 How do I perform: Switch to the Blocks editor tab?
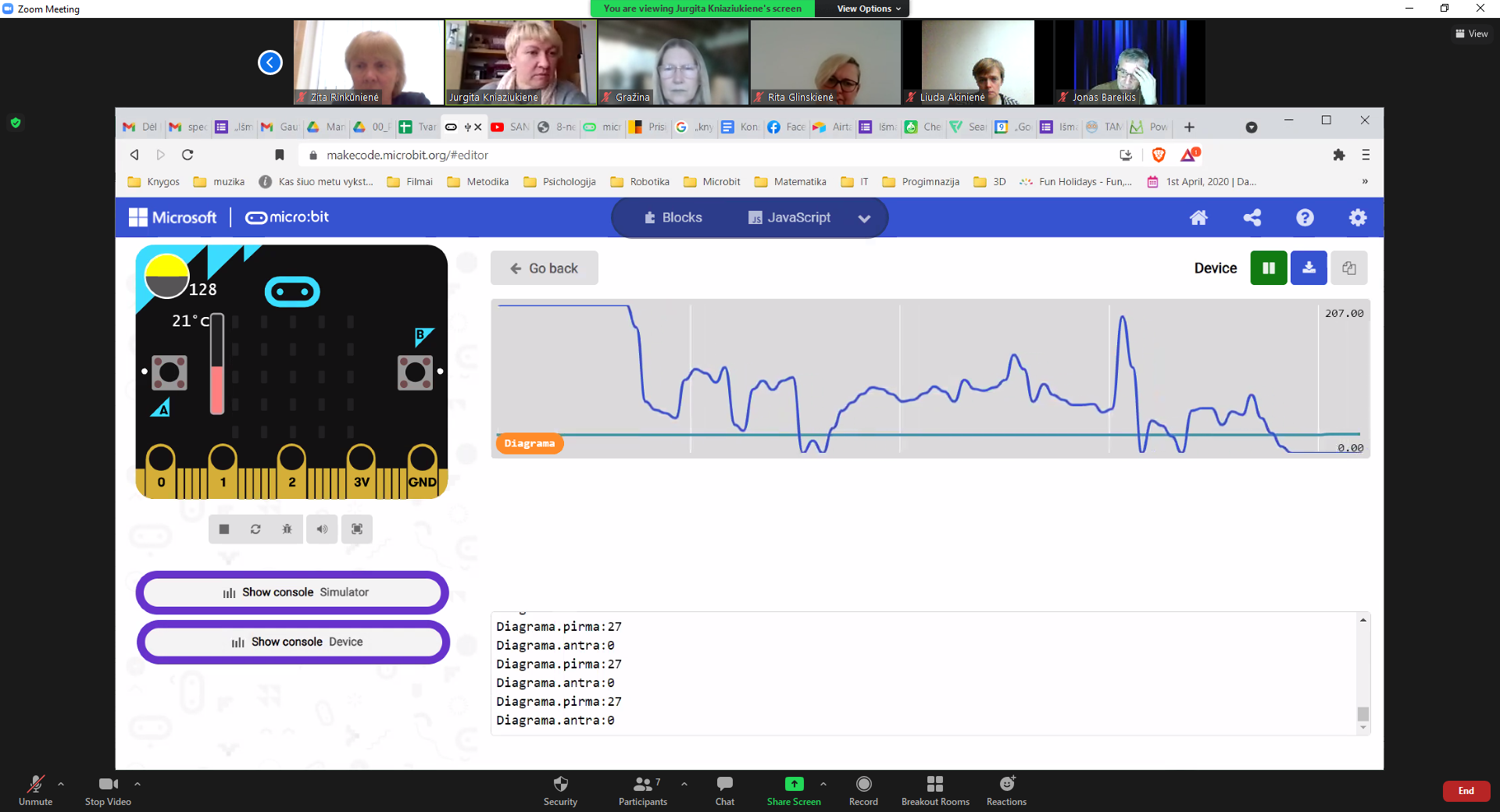[x=673, y=218]
